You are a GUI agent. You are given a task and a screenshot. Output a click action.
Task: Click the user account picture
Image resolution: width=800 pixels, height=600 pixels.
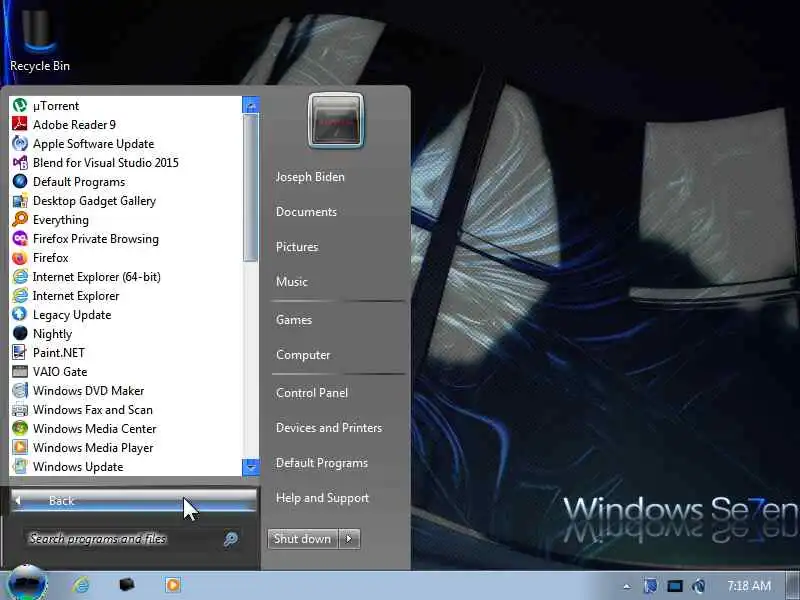pos(336,121)
